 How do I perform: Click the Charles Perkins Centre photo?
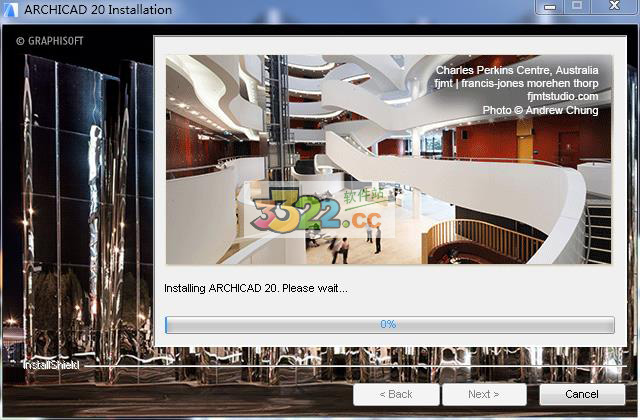(x=389, y=159)
